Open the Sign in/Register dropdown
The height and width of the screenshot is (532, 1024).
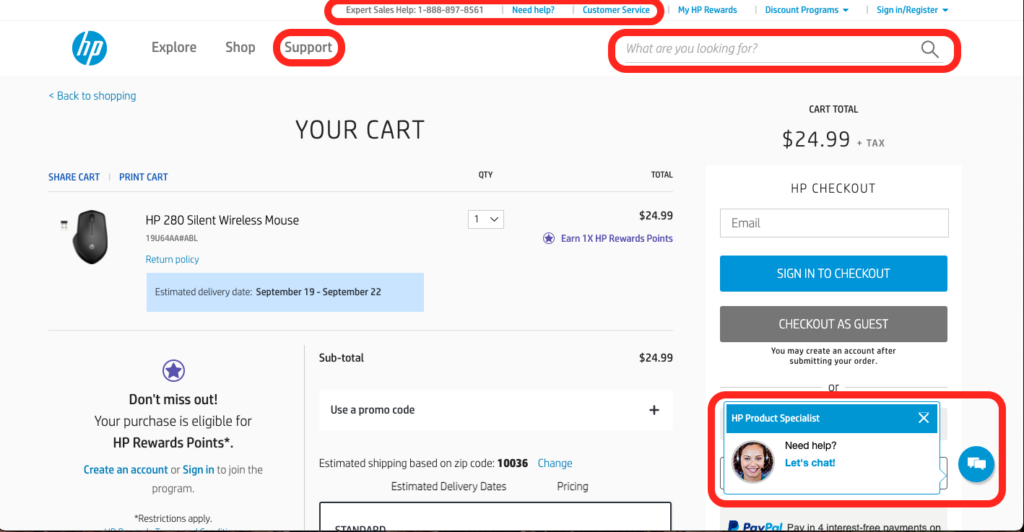[912, 10]
